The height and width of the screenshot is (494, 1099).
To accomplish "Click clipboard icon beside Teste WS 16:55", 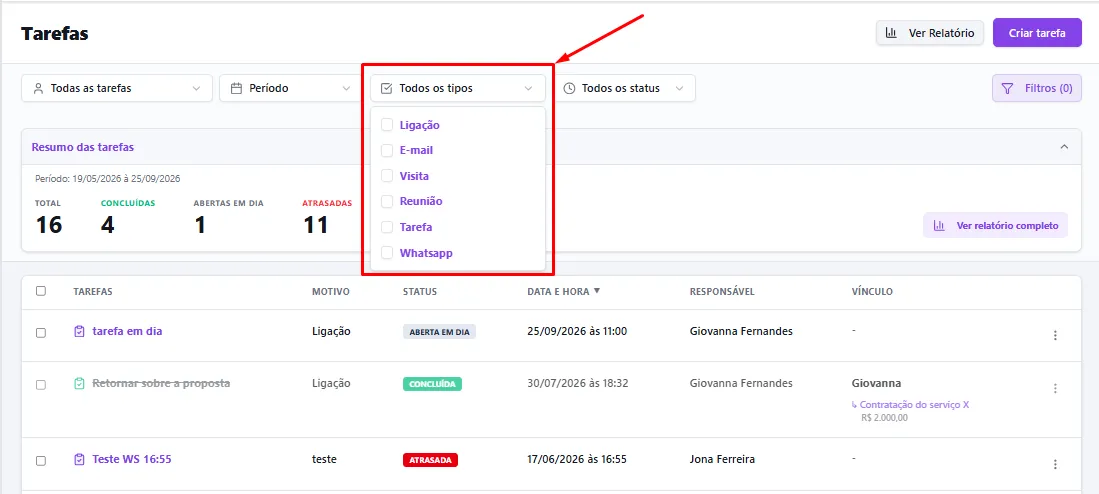I will pos(79,460).
